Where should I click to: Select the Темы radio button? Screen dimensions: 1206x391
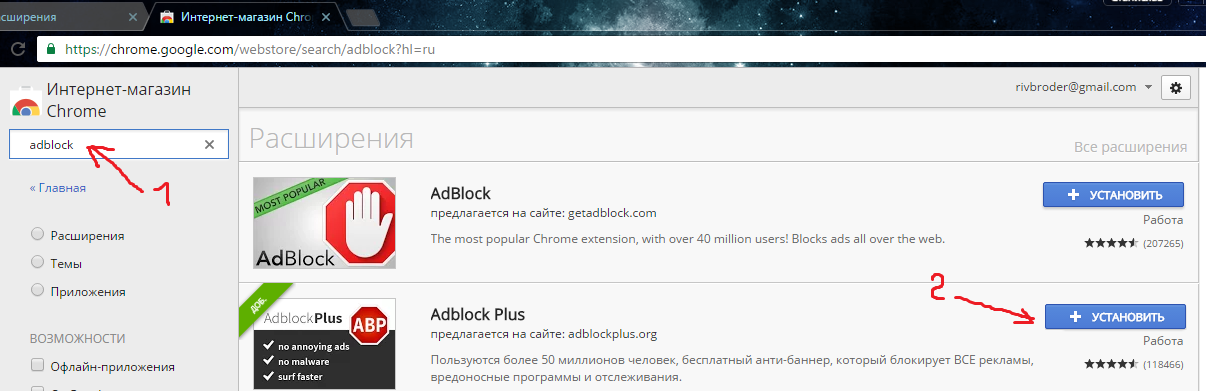(x=37, y=263)
